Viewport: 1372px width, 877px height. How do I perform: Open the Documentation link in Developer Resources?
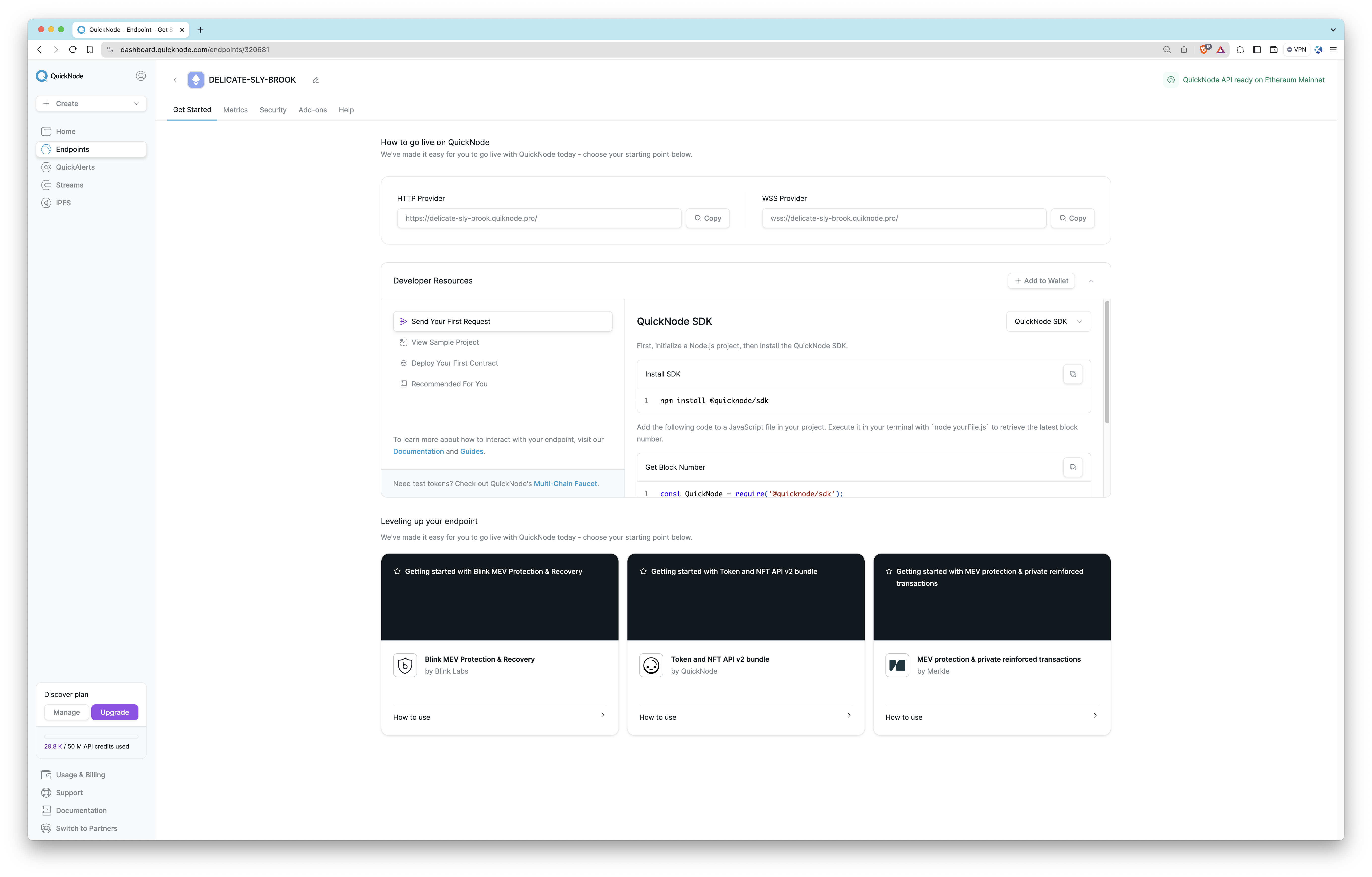[x=418, y=452]
